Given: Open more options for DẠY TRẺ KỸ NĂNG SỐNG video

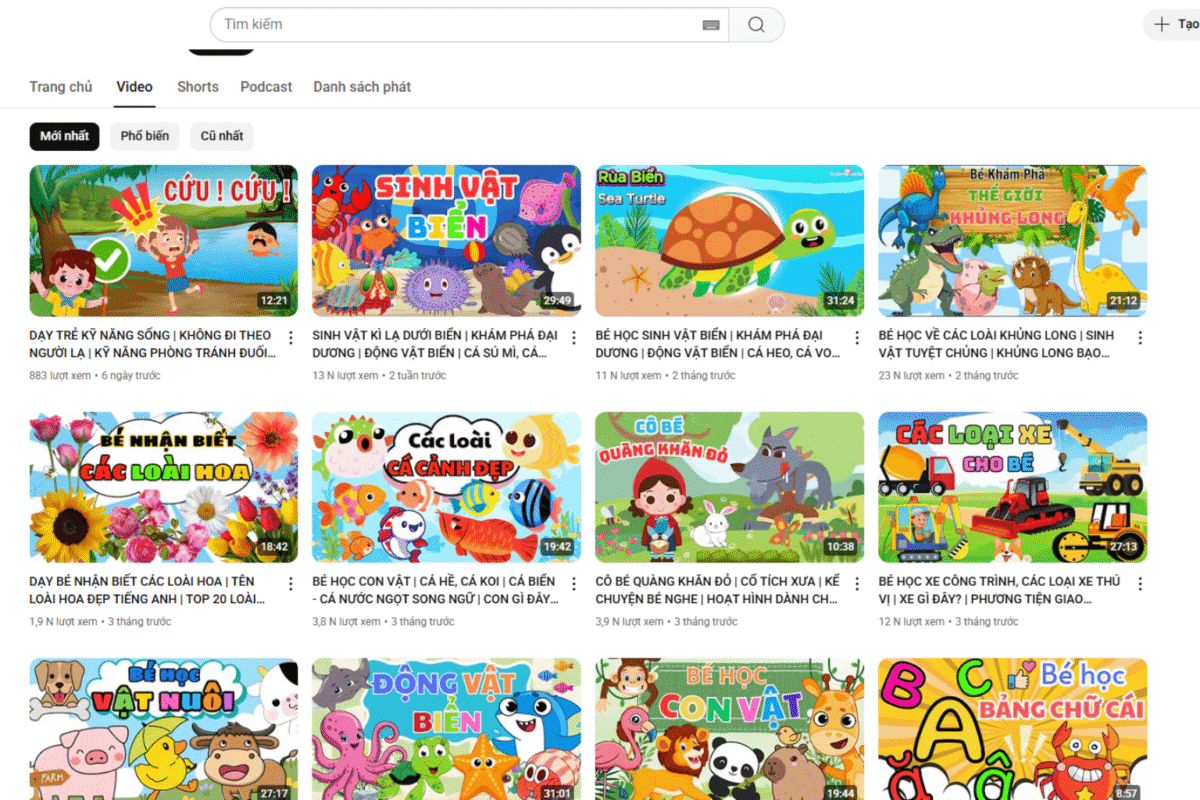Looking at the screenshot, I should [x=291, y=338].
